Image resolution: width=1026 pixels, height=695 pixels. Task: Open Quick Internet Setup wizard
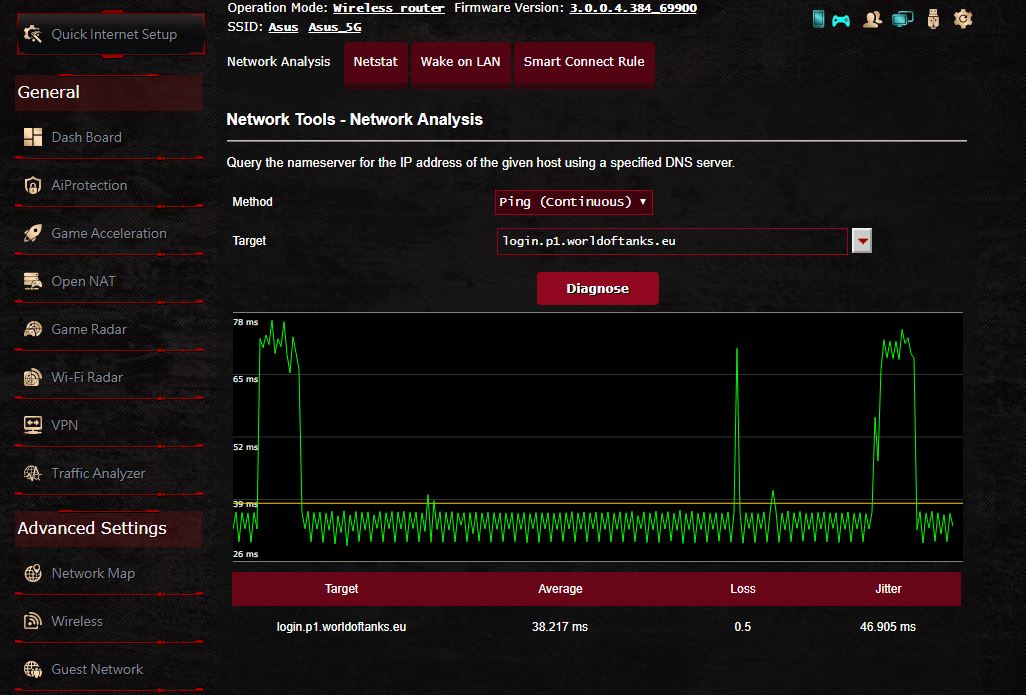(x=111, y=34)
